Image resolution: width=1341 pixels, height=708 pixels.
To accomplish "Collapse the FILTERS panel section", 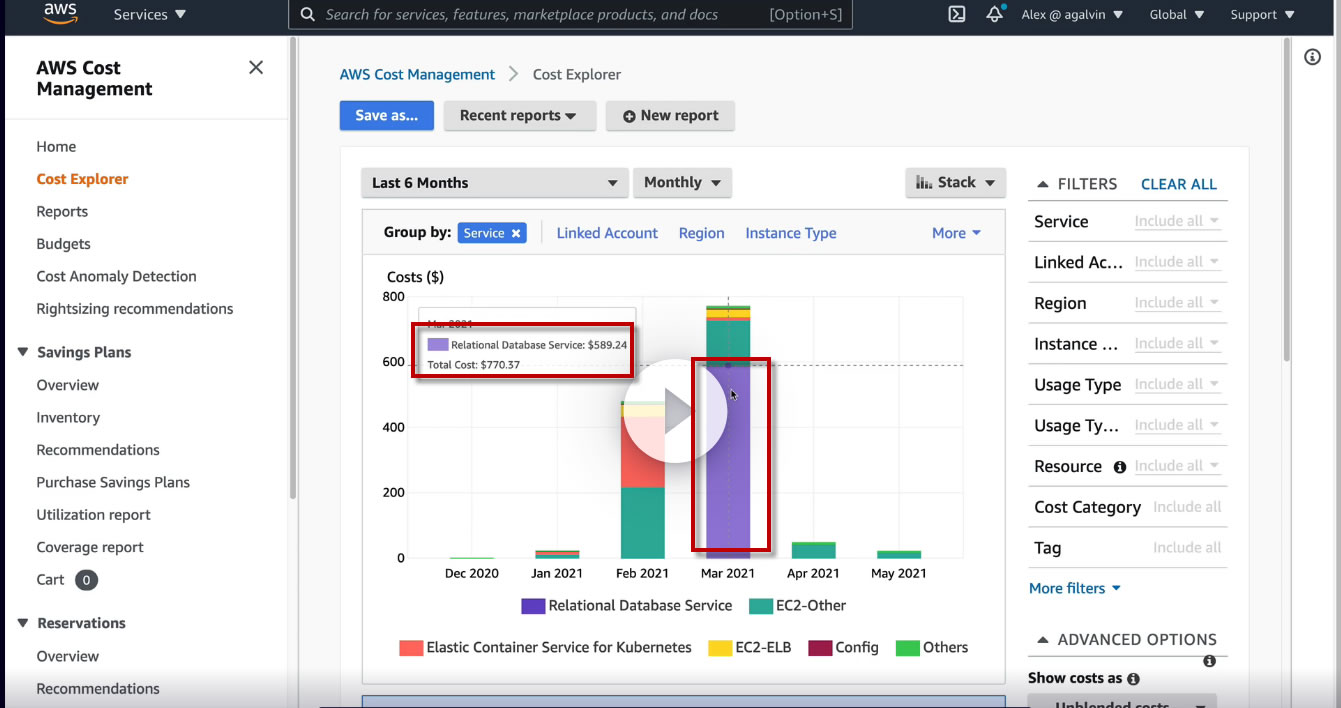I will pos(1042,184).
